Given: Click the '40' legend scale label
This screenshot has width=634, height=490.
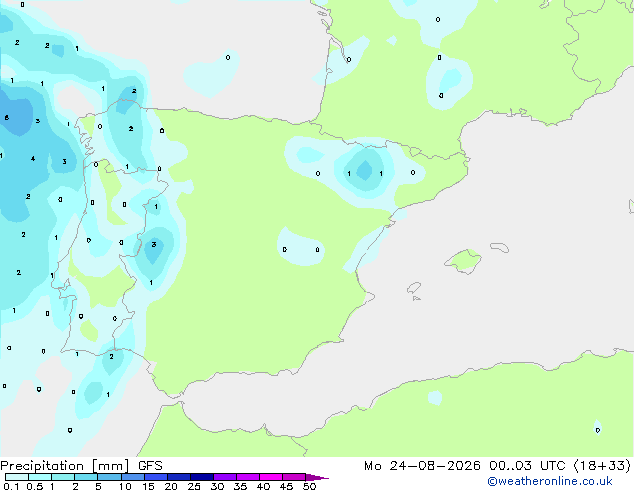Looking at the screenshot, I should point(263,486).
